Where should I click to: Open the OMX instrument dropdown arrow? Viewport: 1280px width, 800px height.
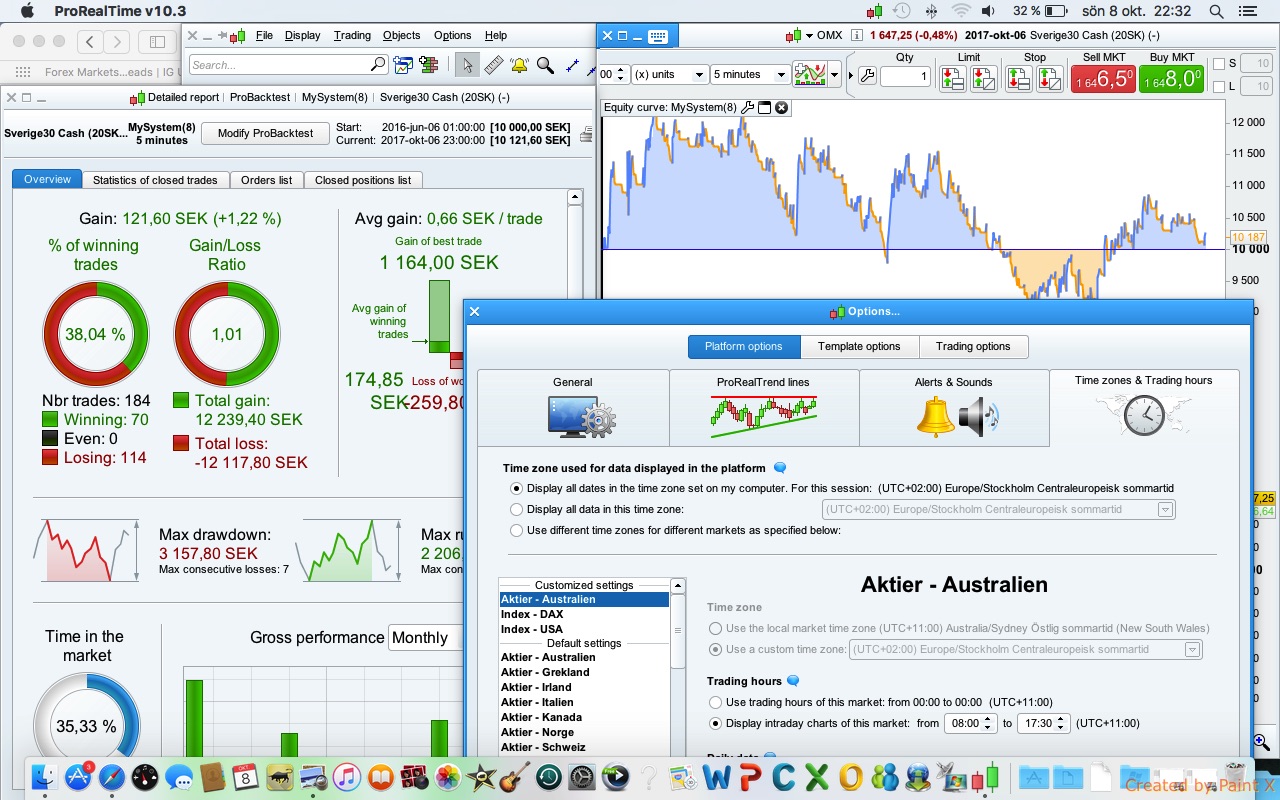[809, 35]
